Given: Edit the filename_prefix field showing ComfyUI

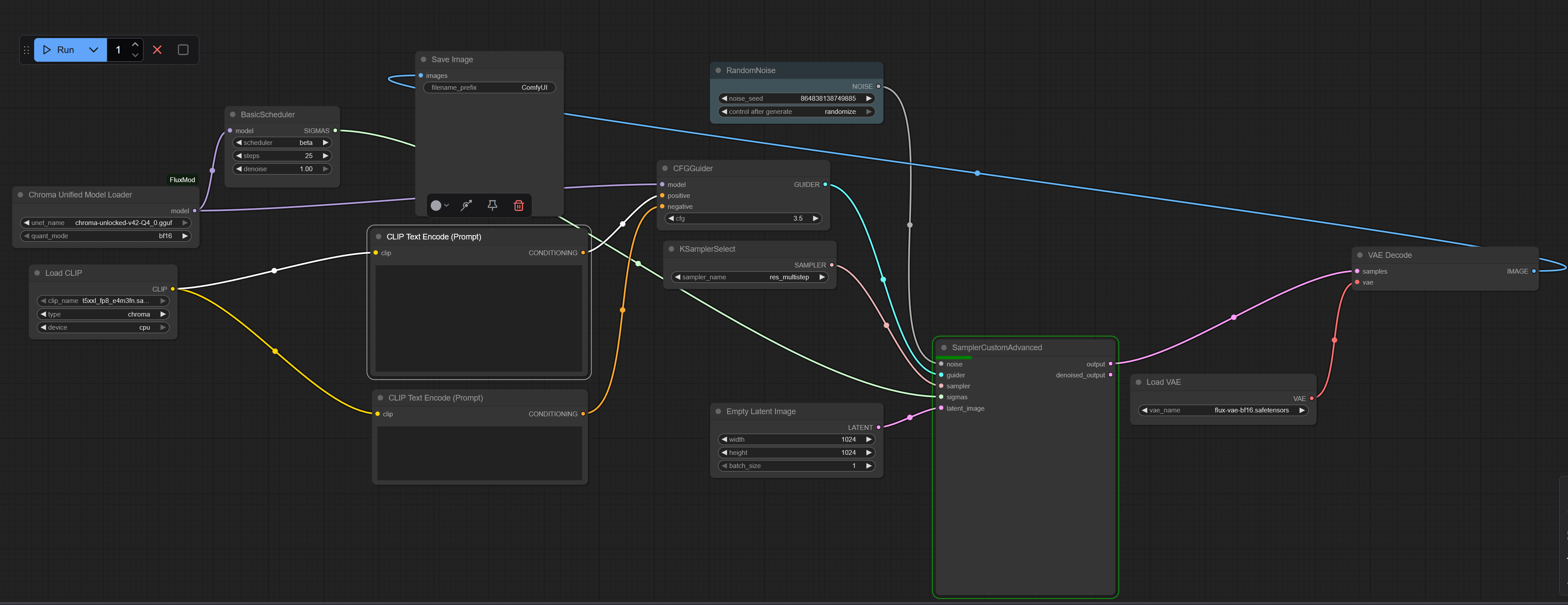Looking at the screenshot, I should click(489, 88).
